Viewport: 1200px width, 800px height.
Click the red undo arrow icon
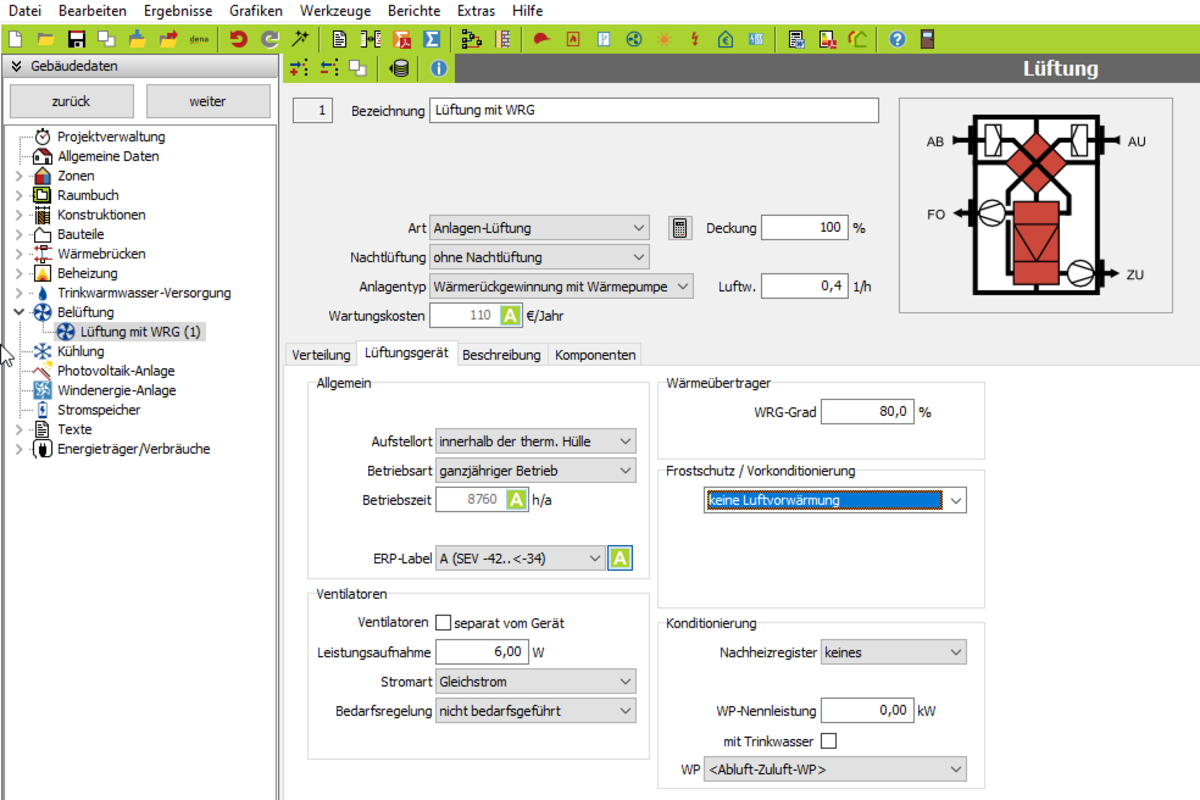[x=238, y=39]
